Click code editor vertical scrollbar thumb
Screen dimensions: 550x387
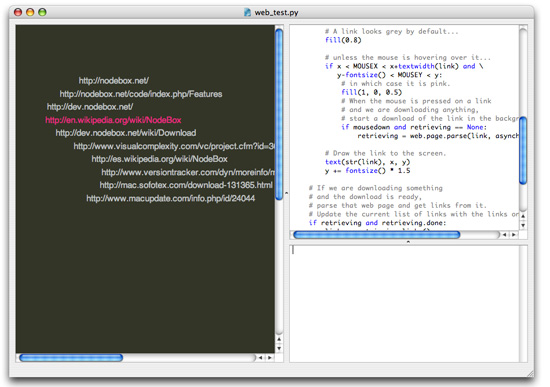(x=523, y=151)
